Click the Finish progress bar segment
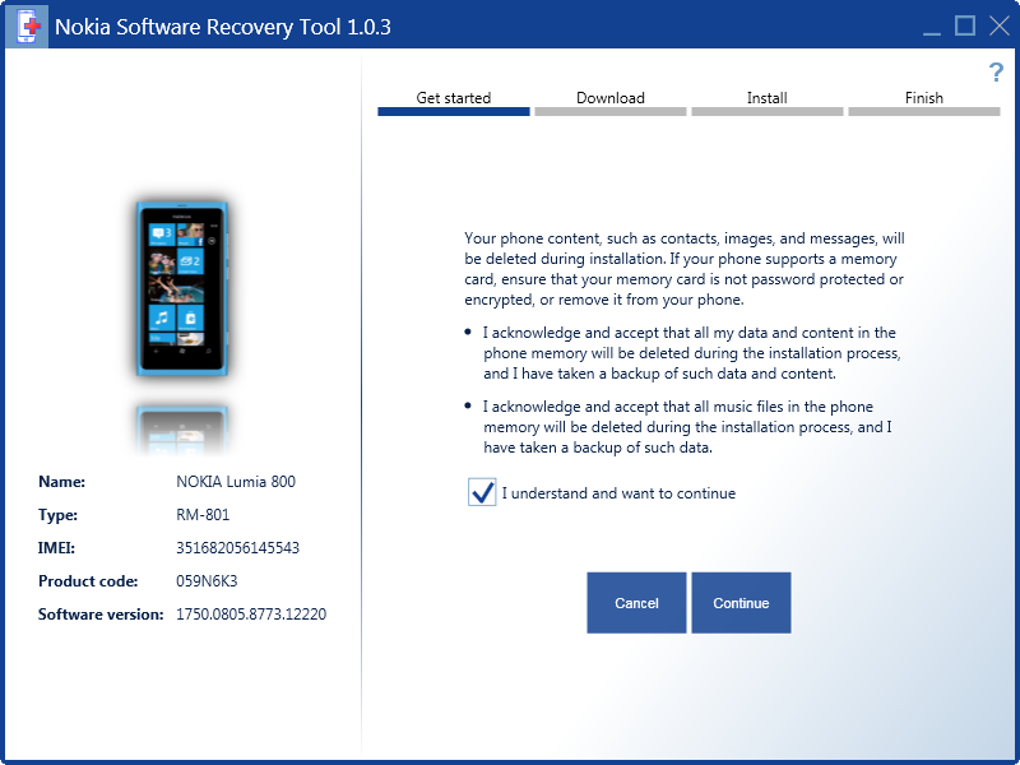 click(x=924, y=112)
